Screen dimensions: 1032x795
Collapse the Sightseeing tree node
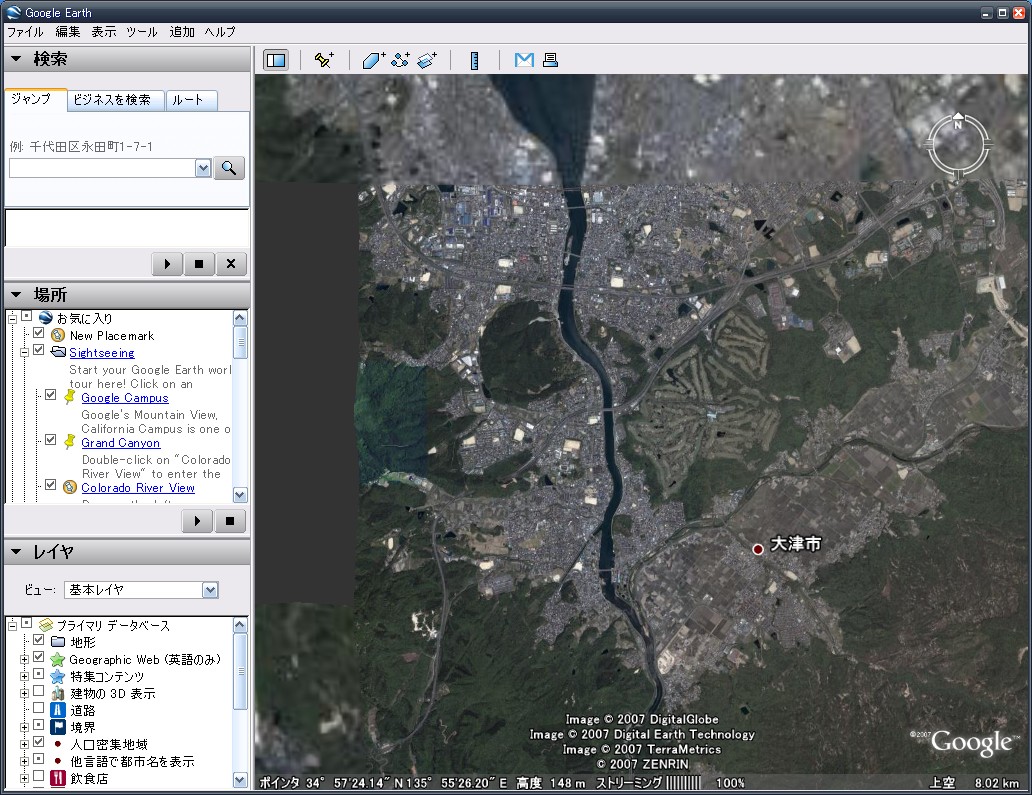[24, 352]
